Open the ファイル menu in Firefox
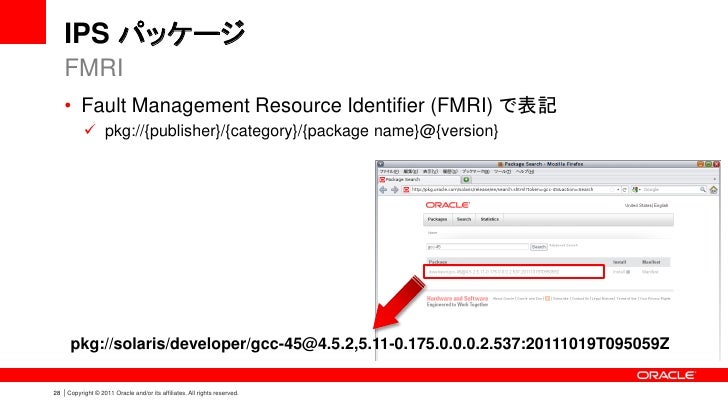 pos(389,172)
